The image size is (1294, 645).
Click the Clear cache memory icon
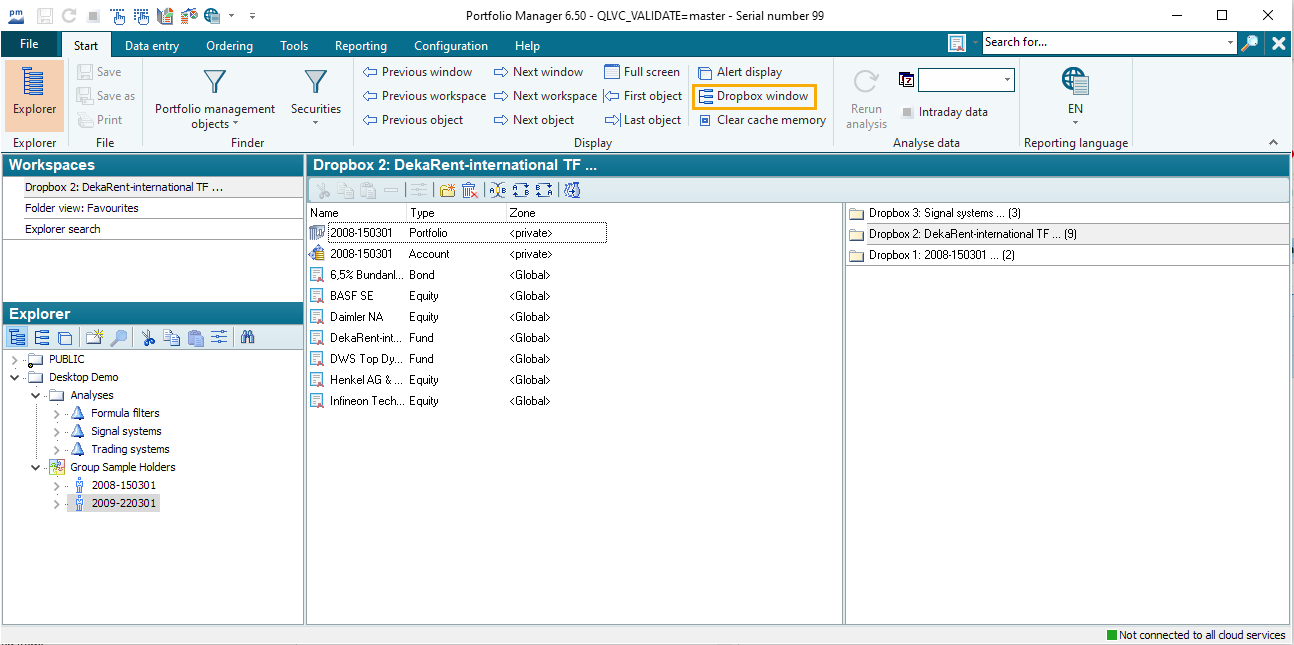coord(705,120)
